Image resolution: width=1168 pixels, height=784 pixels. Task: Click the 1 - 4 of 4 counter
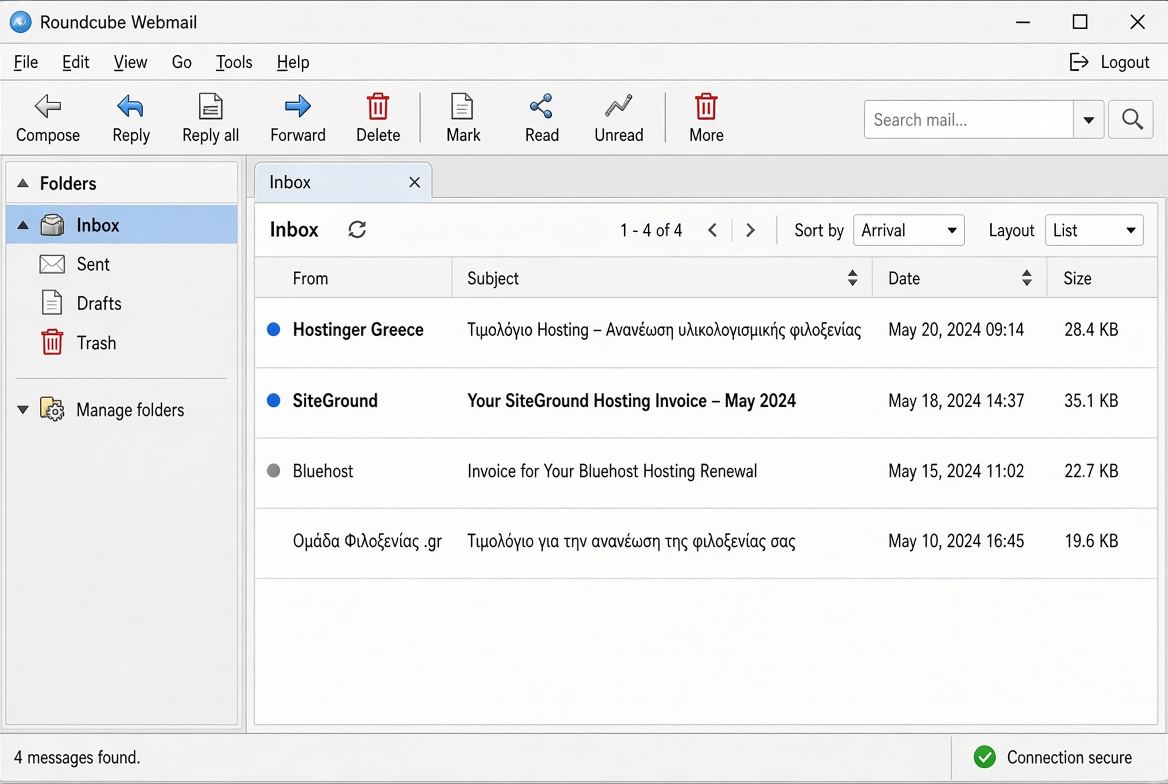point(651,230)
